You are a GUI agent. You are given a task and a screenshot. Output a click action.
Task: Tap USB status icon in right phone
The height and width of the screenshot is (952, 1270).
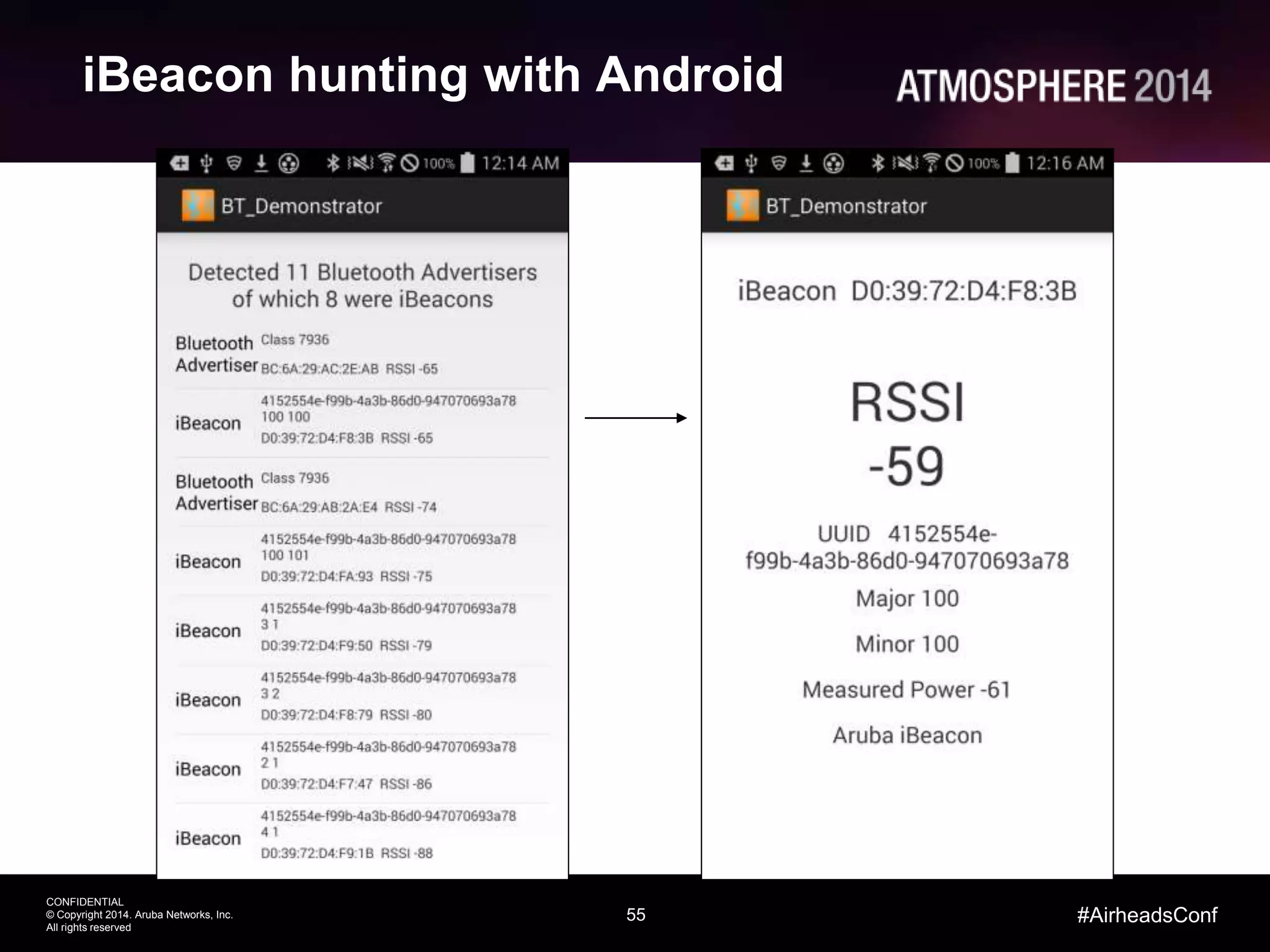751,163
